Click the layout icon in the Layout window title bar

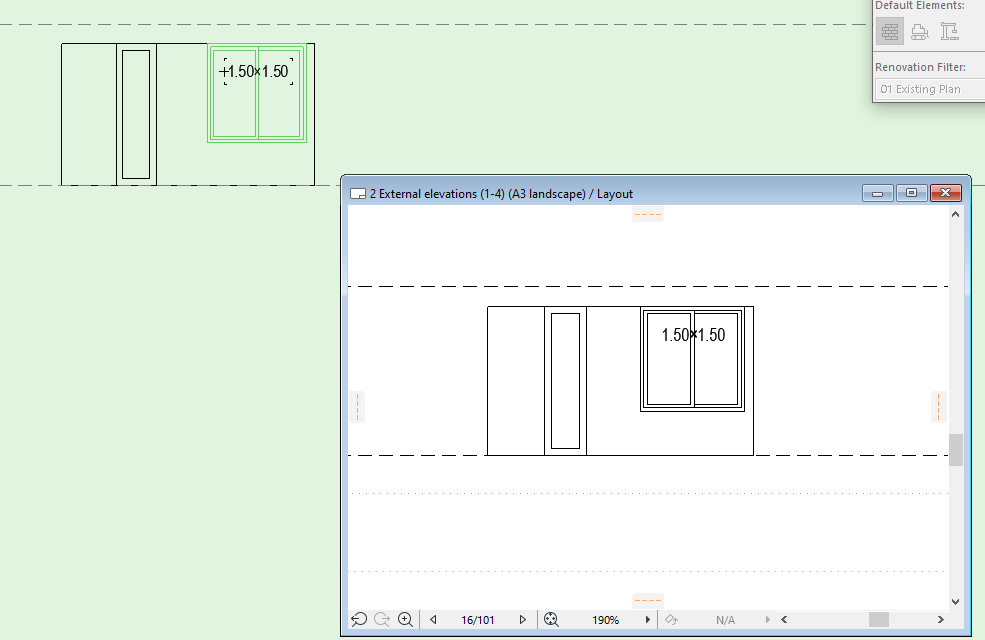(x=357, y=194)
